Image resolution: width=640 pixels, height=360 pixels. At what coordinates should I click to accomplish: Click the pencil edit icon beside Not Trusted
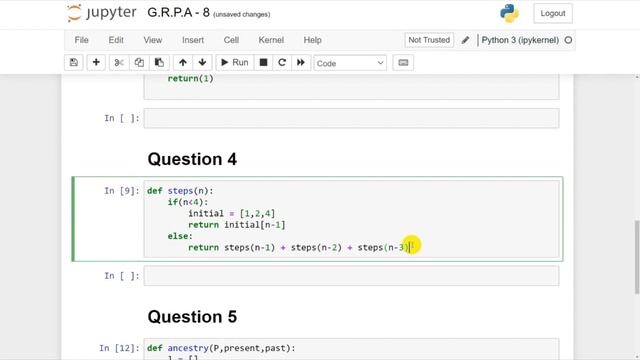(x=465, y=40)
